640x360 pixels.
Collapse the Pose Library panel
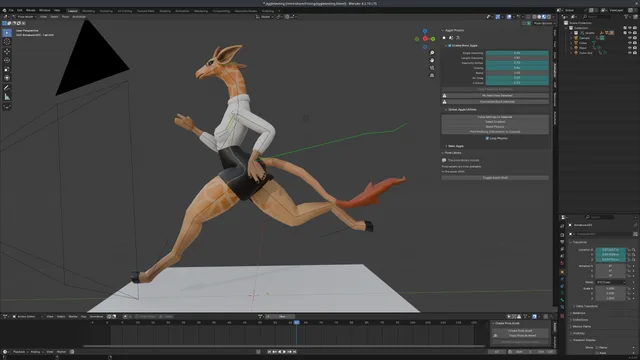443,153
